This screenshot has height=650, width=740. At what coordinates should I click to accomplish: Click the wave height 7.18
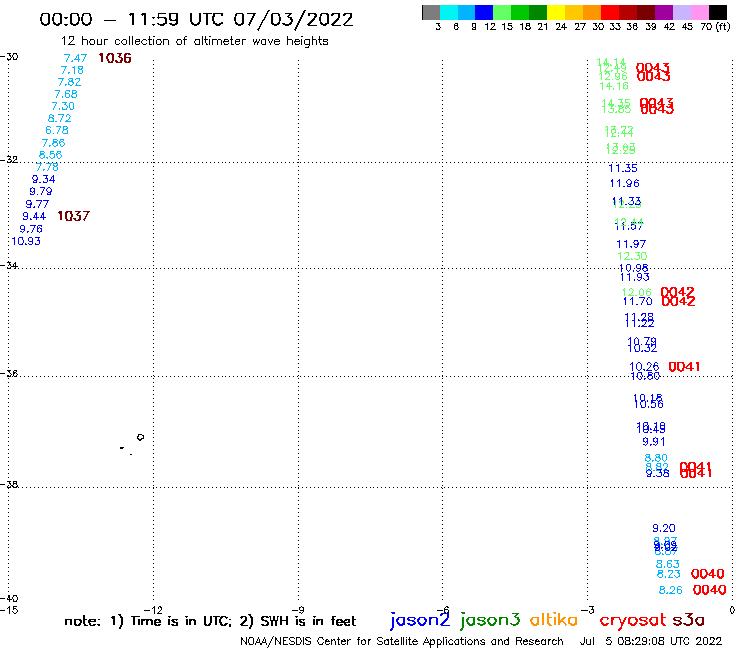click(x=72, y=70)
